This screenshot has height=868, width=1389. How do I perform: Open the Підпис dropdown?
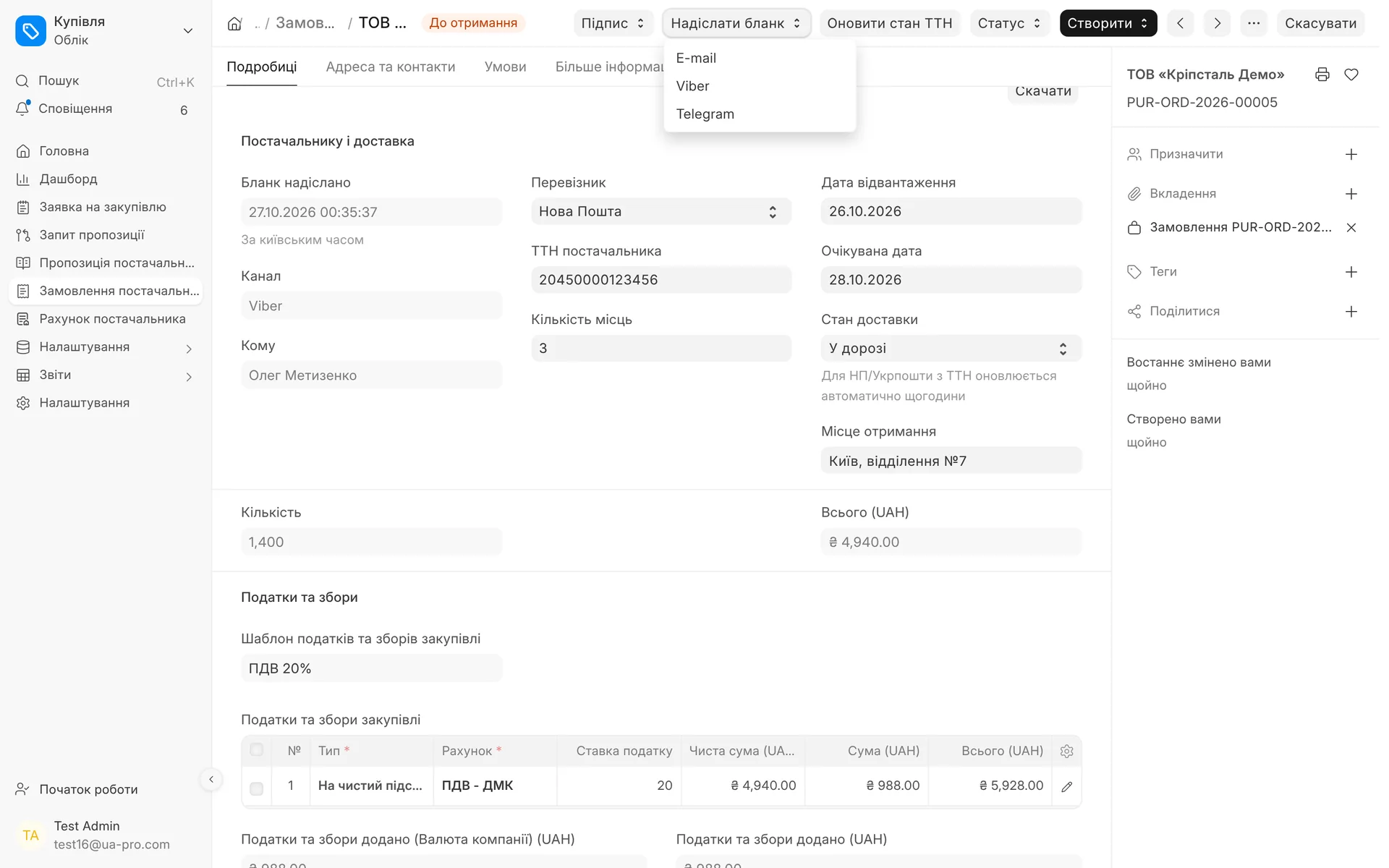(x=613, y=23)
